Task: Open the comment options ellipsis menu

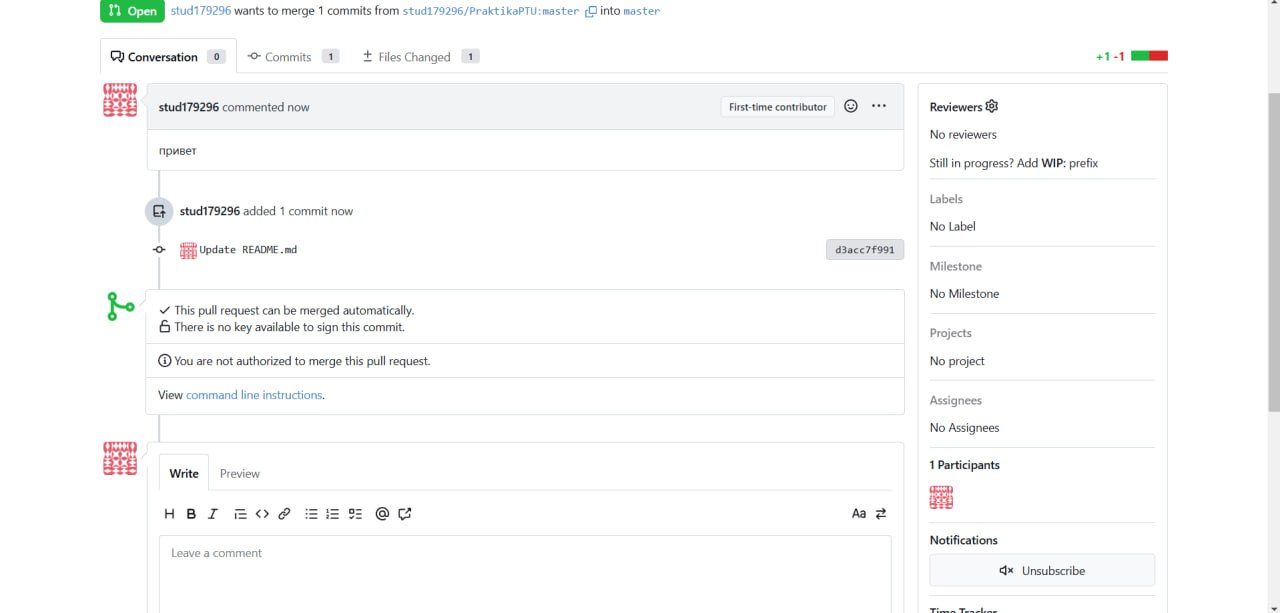Action: (x=879, y=106)
